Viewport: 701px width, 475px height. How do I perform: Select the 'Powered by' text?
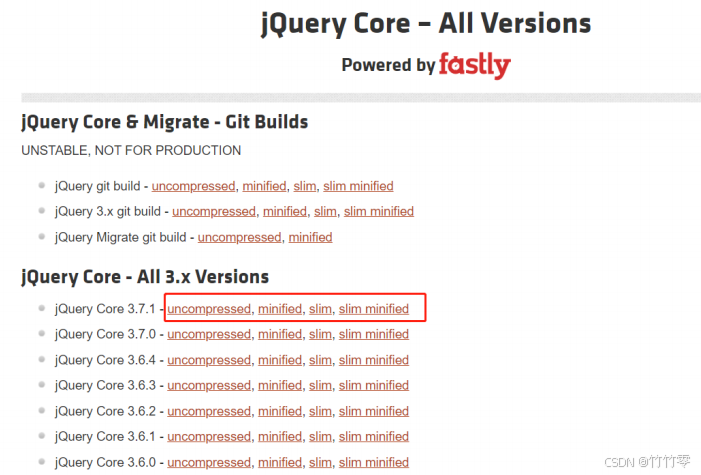(388, 65)
